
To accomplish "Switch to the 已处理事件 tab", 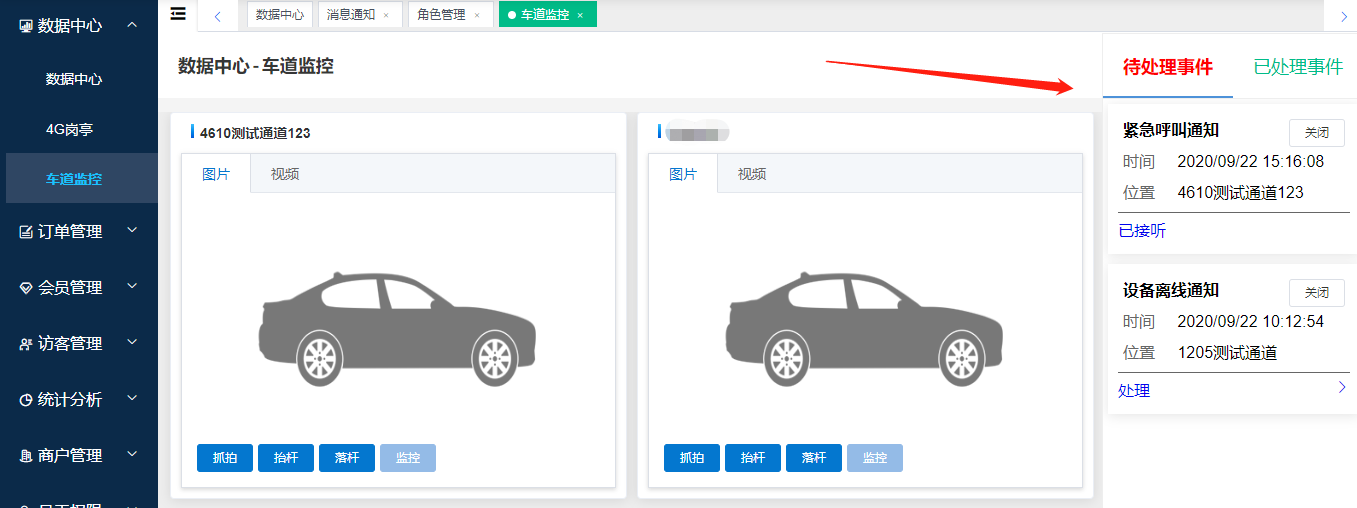I will pyautogui.click(x=1297, y=67).
